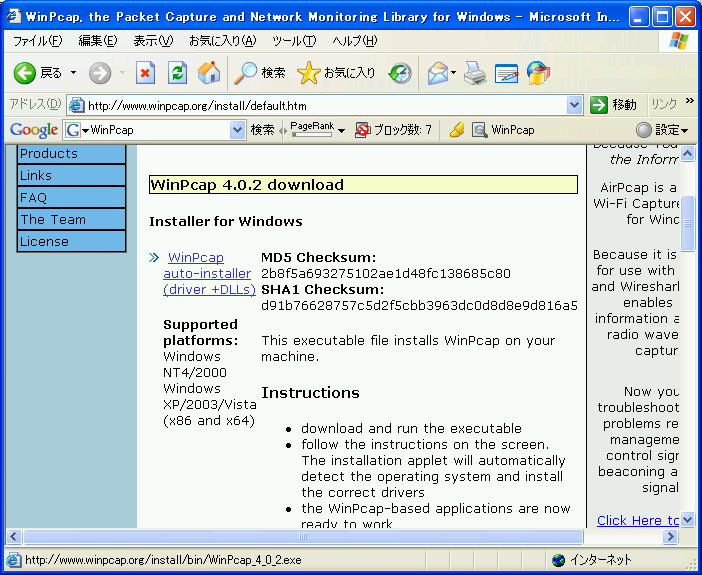
Task: Open the 編集(E) menu
Action: [x=98, y=41]
